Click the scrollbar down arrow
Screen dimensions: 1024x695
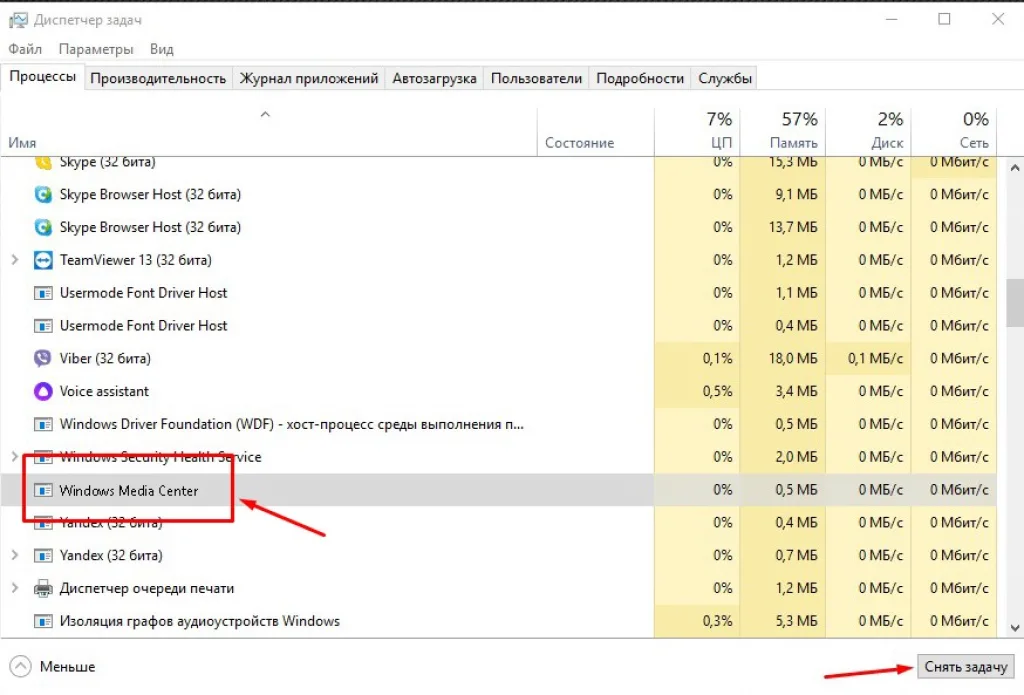pyautogui.click(x=1015, y=628)
